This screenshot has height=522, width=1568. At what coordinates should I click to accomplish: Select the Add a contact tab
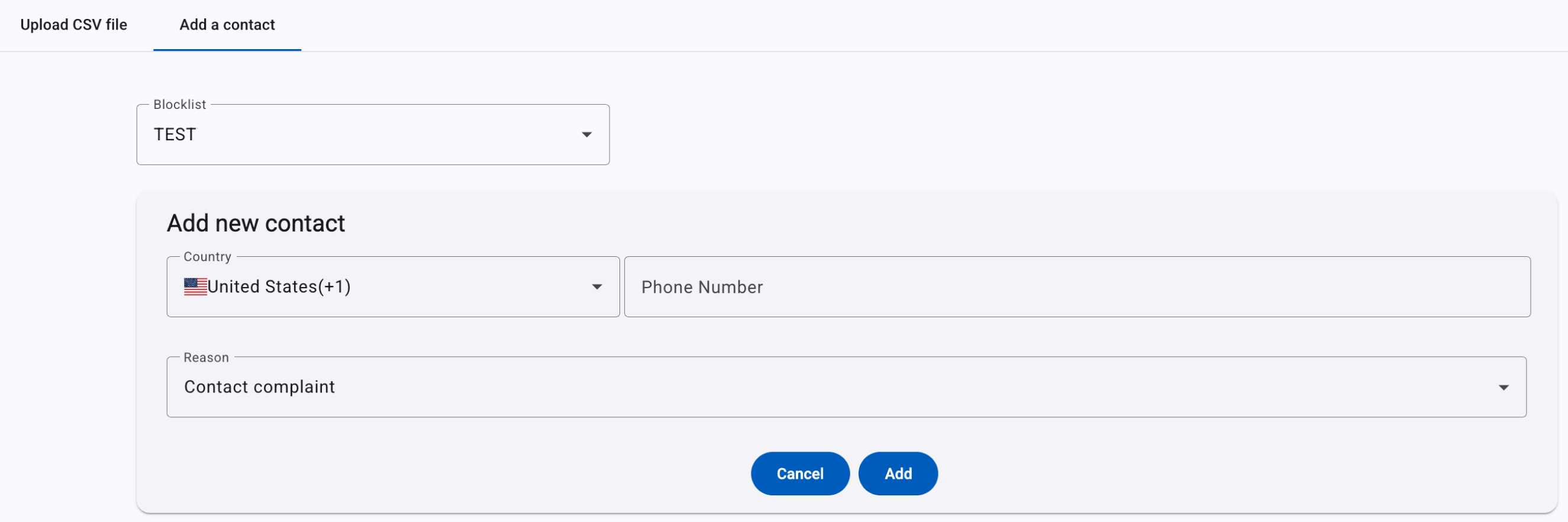click(x=227, y=25)
